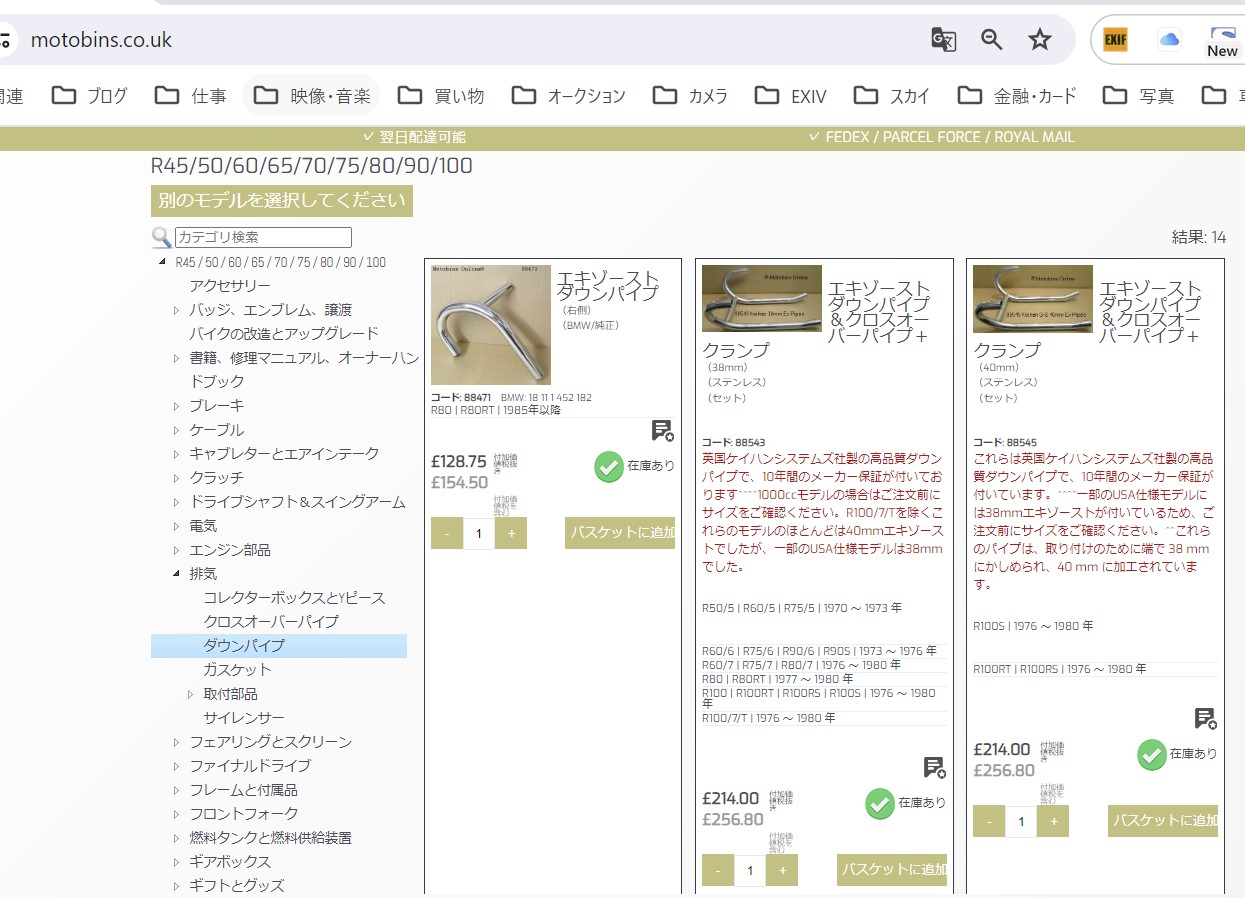Open the EXIF browser extension icon
Image resolution: width=1245 pixels, height=898 pixels.
point(1115,40)
